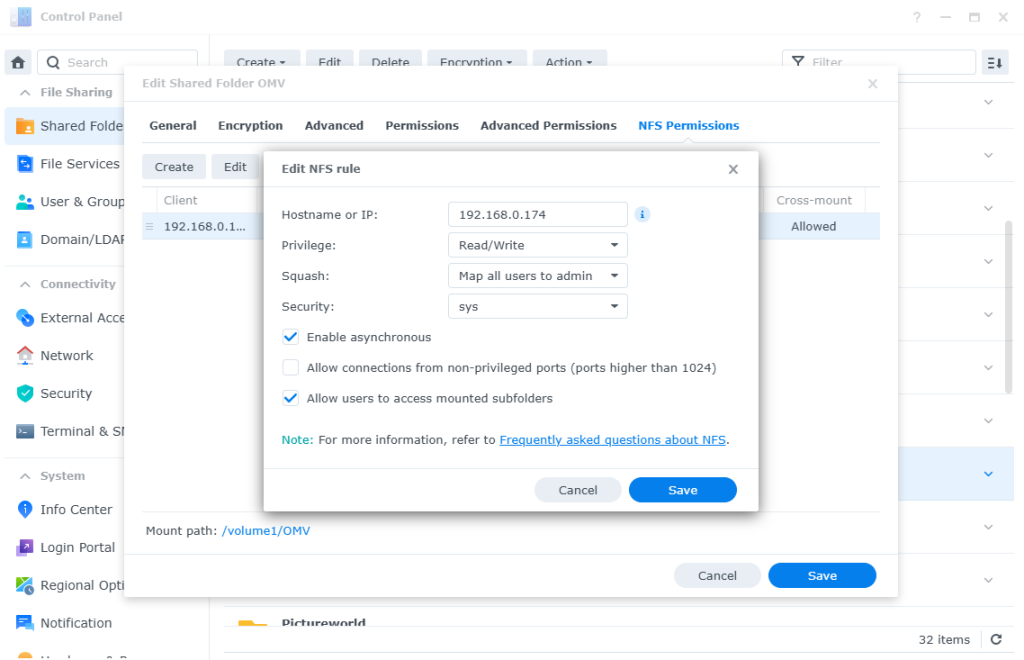Close the Edit NFS rule dialog

[733, 169]
